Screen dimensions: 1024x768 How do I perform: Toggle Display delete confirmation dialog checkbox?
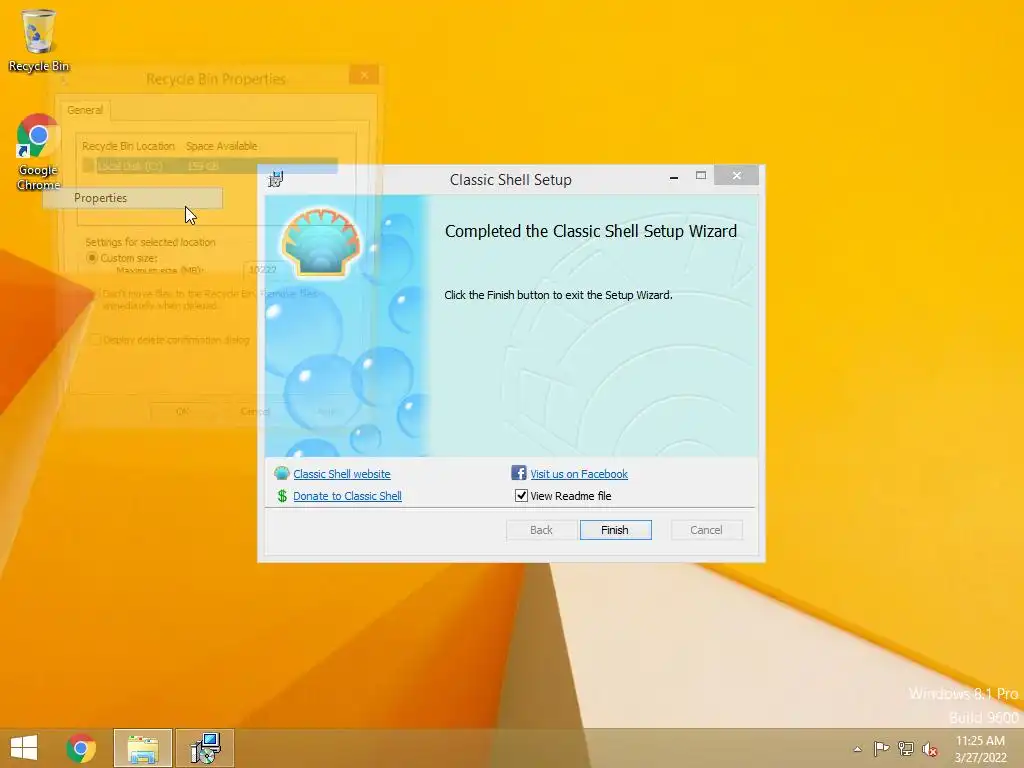click(x=95, y=340)
